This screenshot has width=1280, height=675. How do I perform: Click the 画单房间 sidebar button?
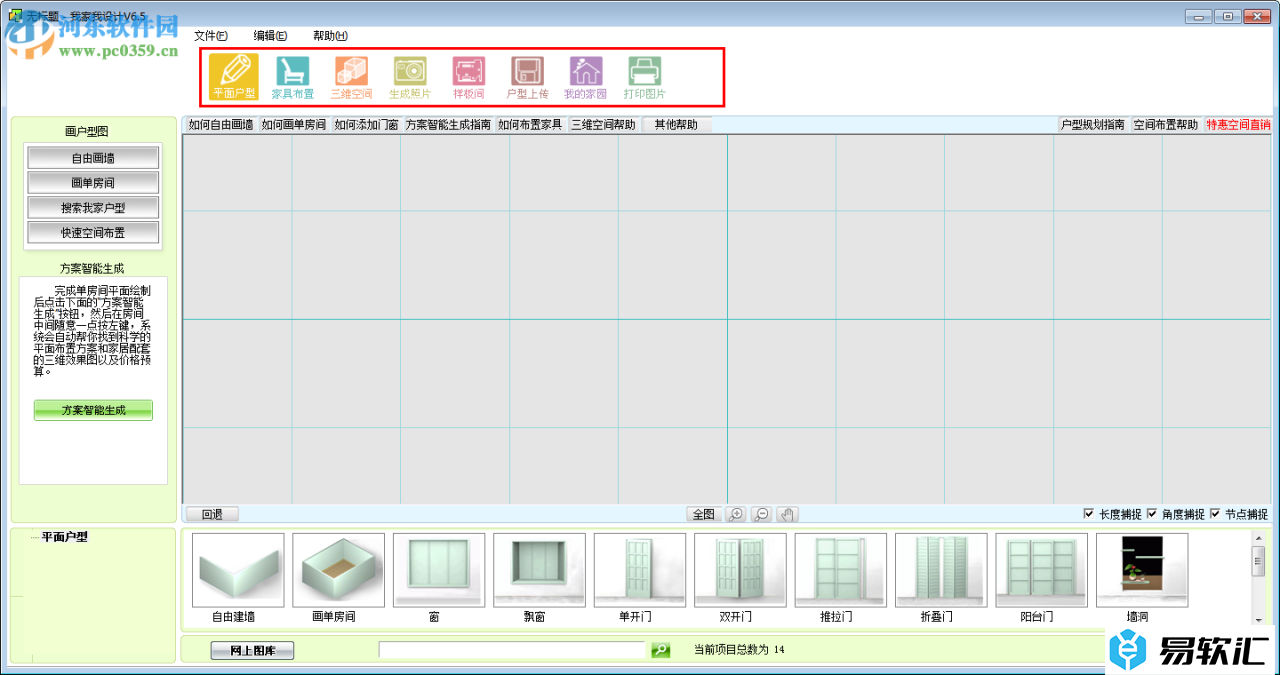[x=93, y=183]
